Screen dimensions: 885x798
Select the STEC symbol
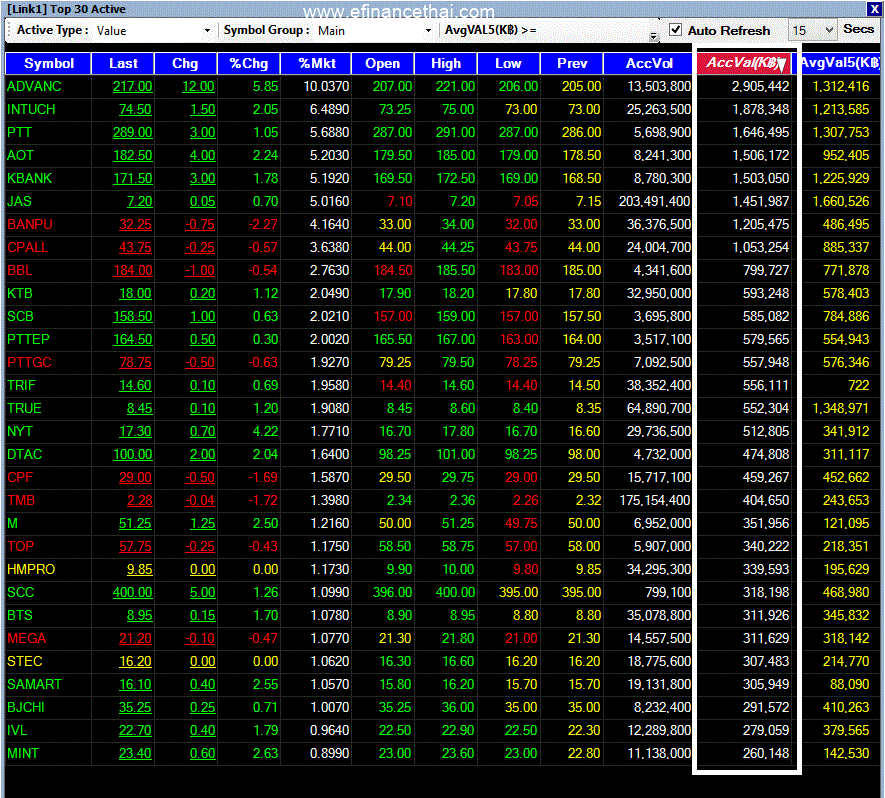click(25, 661)
